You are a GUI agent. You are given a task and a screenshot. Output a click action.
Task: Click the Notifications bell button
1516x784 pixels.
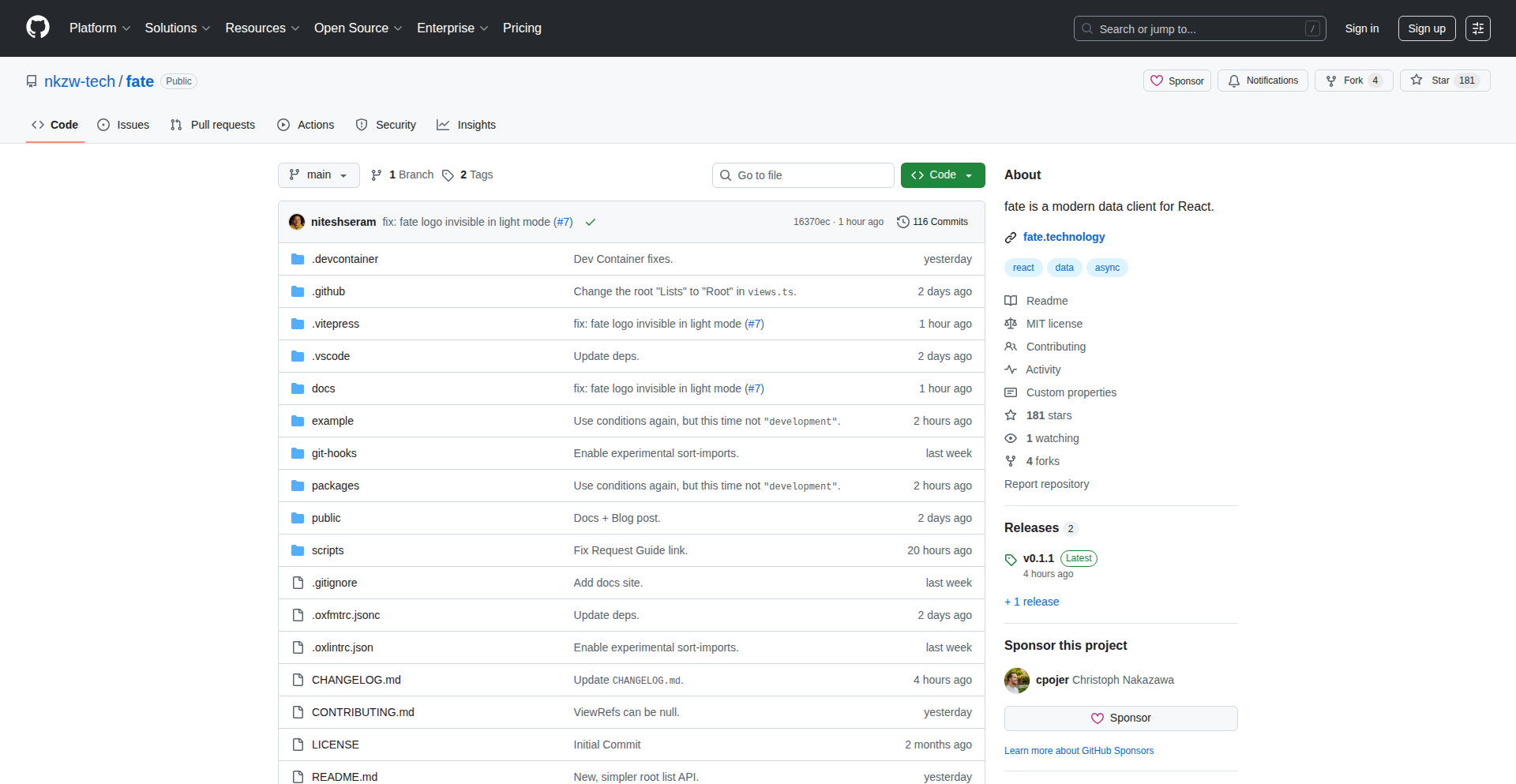click(x=1263, y=81)
